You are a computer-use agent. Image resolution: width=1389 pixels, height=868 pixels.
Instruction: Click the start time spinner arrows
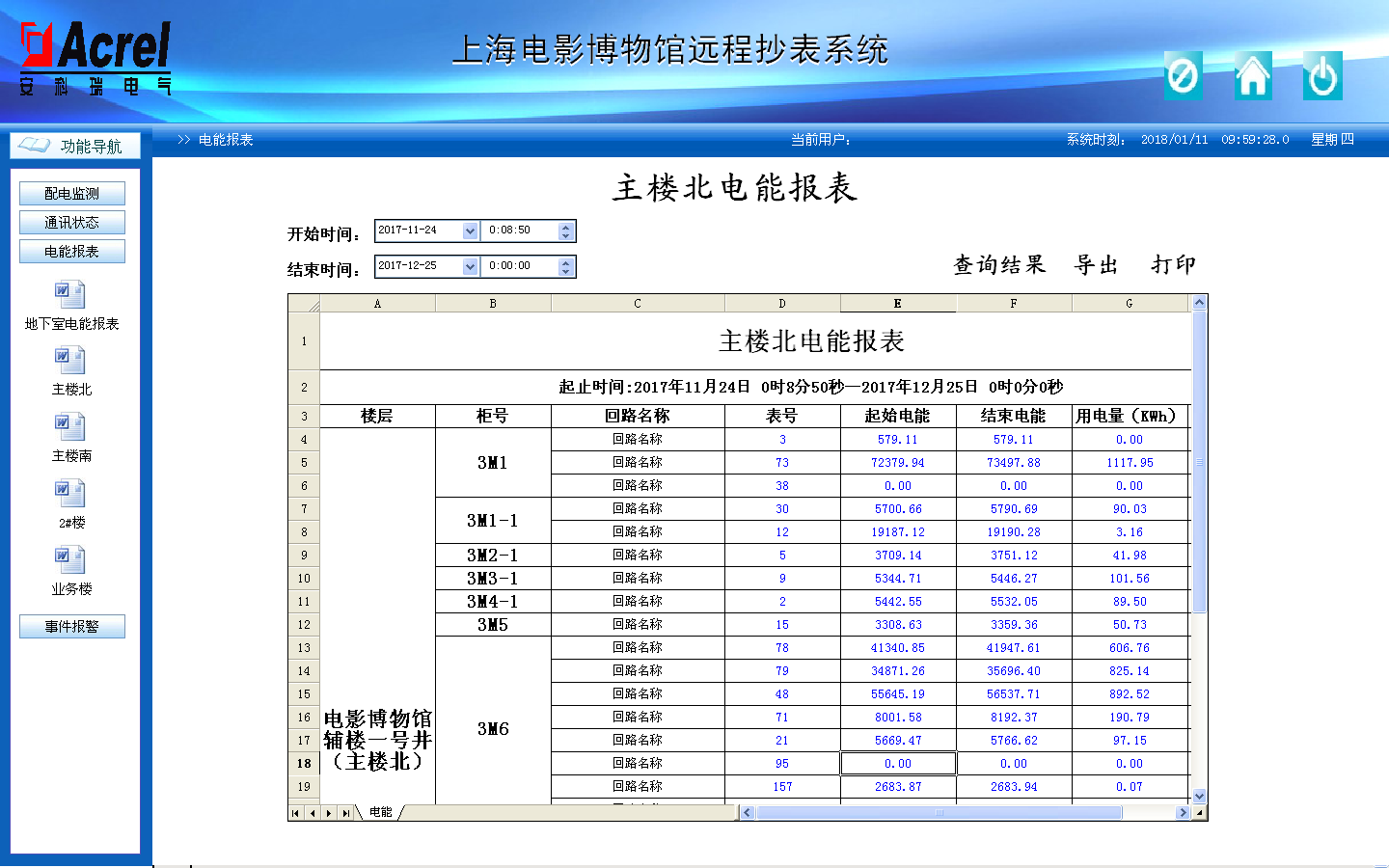[566, 231]
